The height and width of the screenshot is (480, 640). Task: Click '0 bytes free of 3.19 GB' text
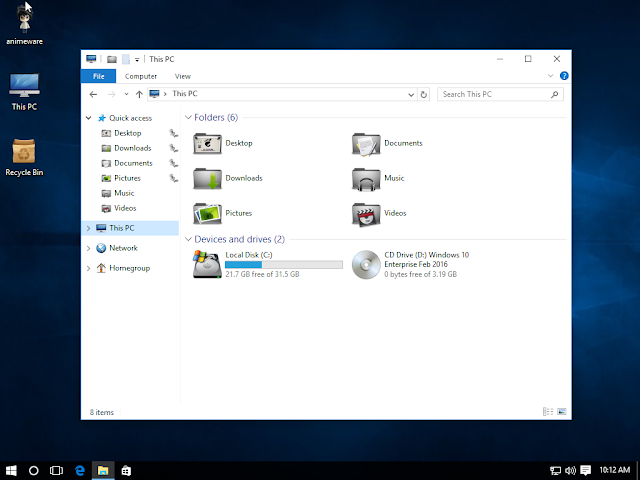point(420,274)
